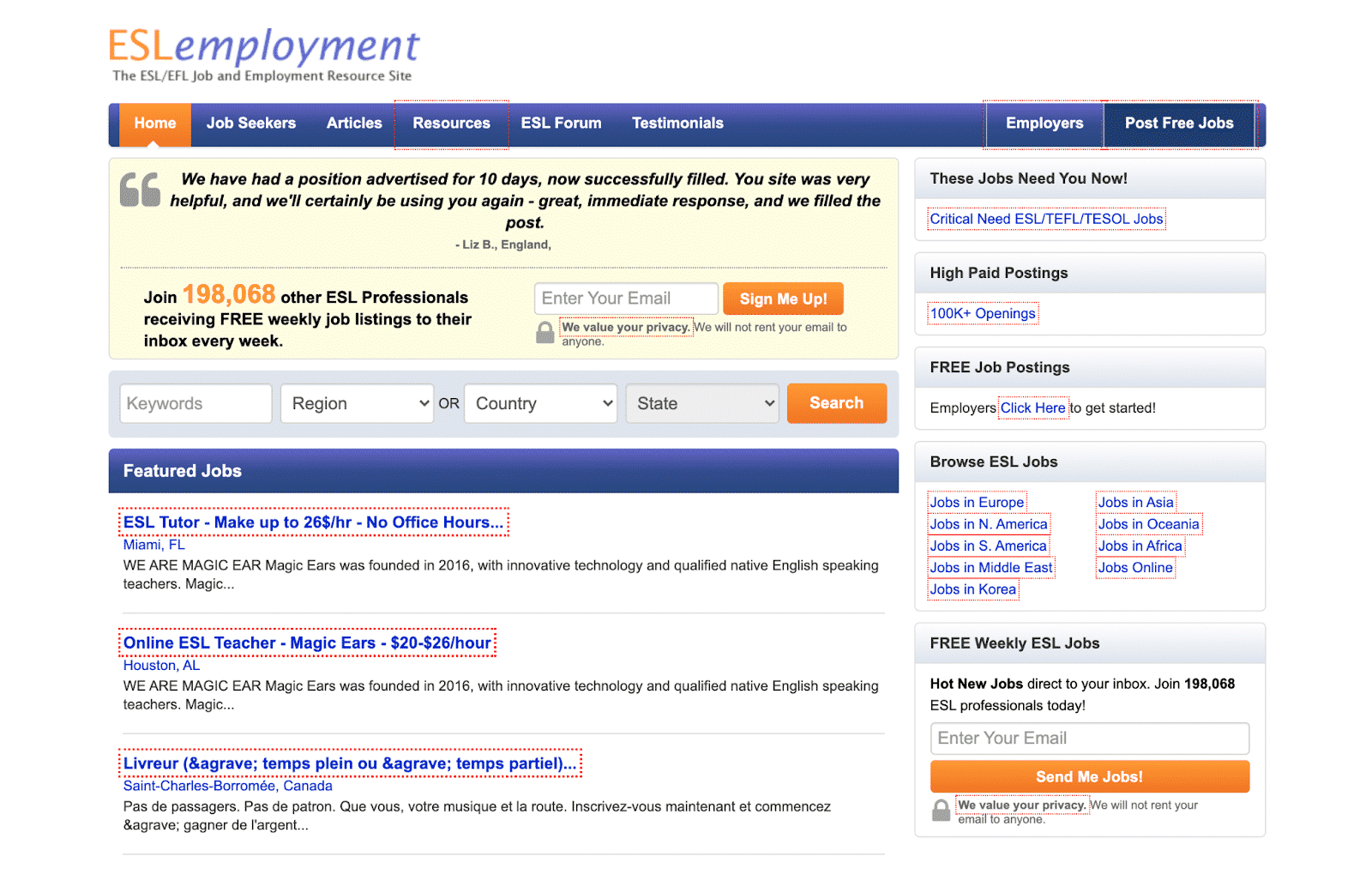Screen dimensions: 1372x869
Task: Browse Jobs in S. America
Action: click(989, 546)
